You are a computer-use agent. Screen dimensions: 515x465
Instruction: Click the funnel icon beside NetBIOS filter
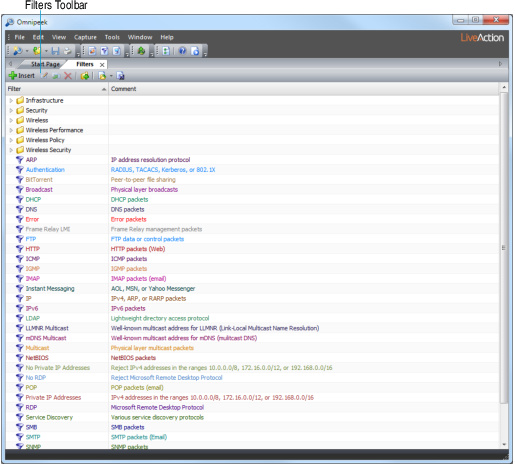click(20, 358)
